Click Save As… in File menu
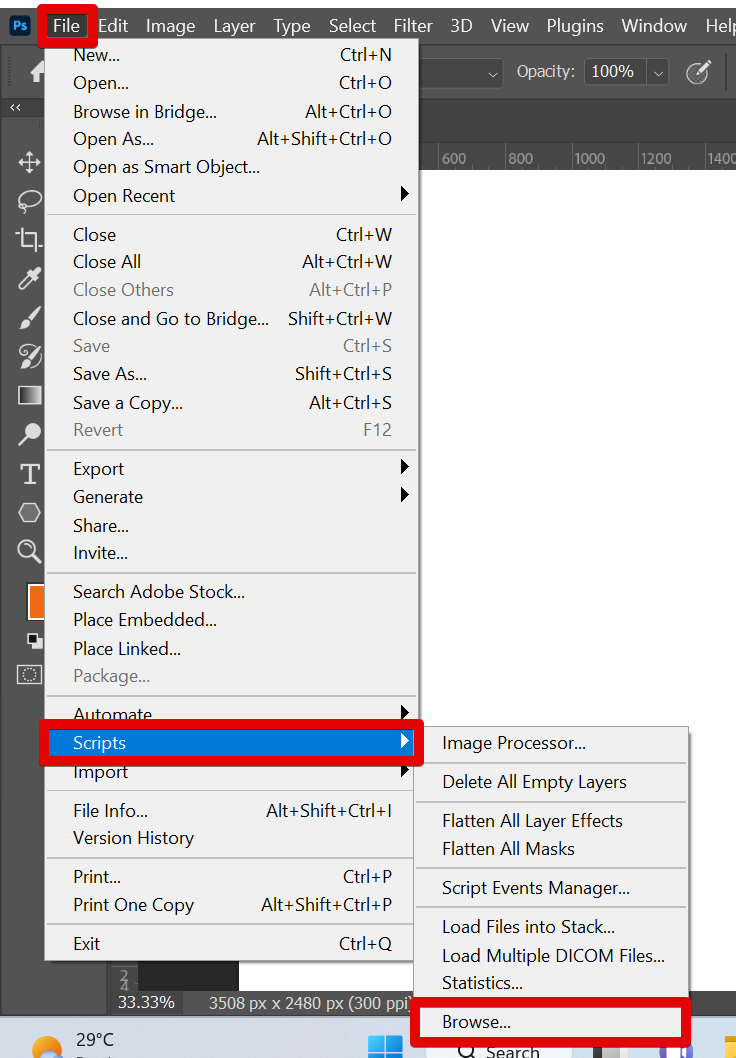The image size is (736, 1058). coord(110,374)
